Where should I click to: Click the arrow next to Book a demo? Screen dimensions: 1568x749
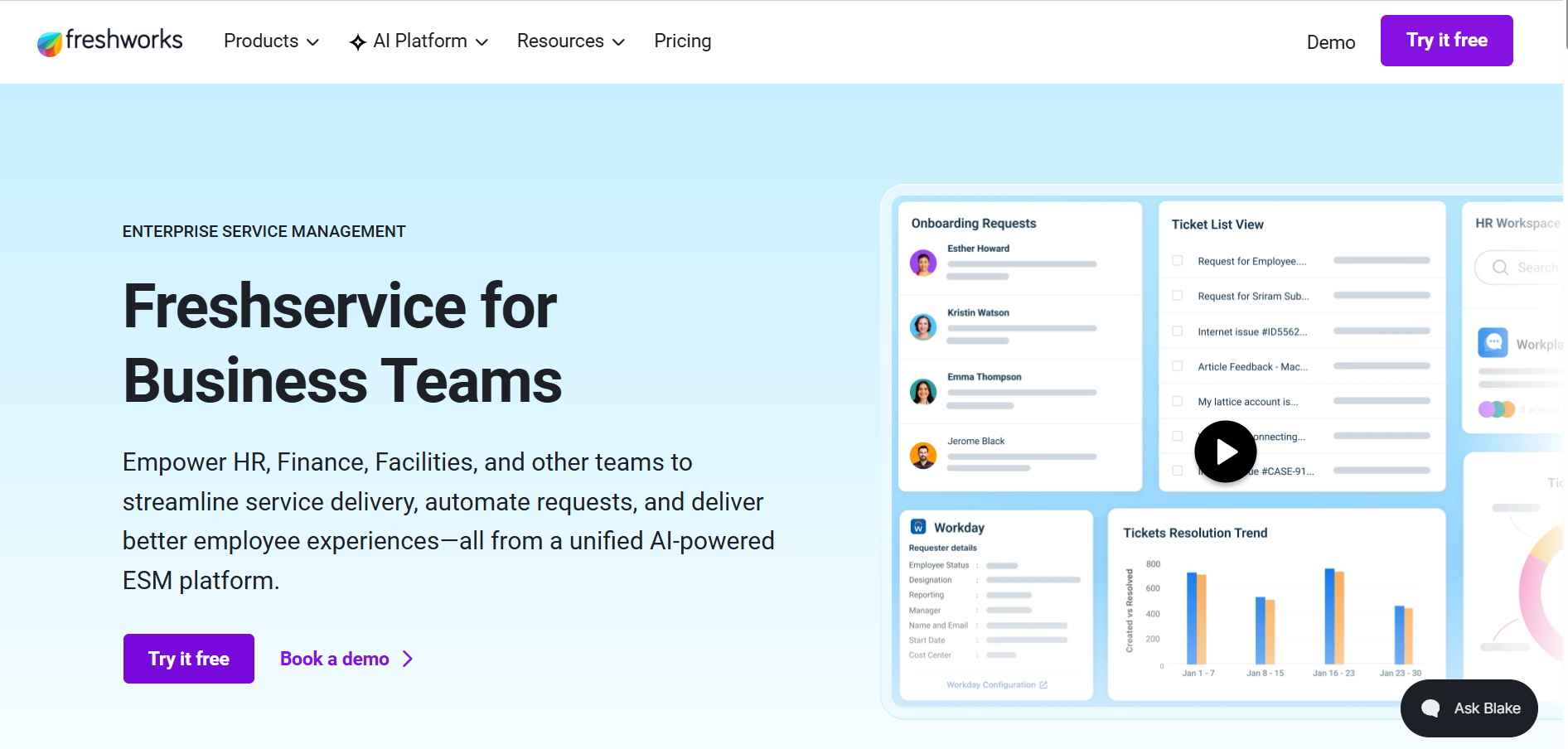[x=408, y=659]
